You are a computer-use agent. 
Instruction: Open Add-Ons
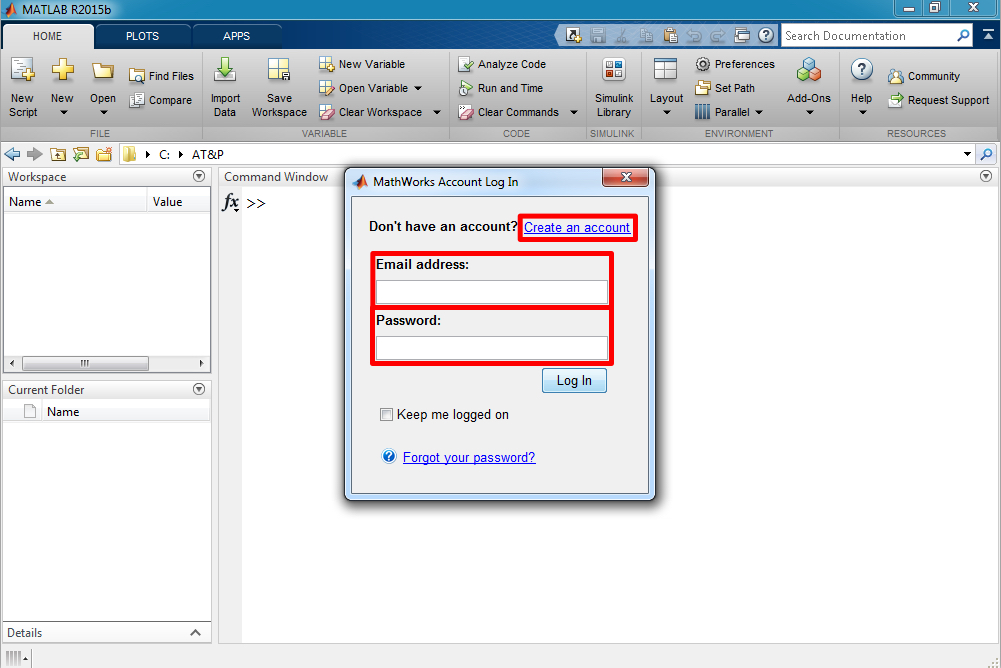[809, 86]
